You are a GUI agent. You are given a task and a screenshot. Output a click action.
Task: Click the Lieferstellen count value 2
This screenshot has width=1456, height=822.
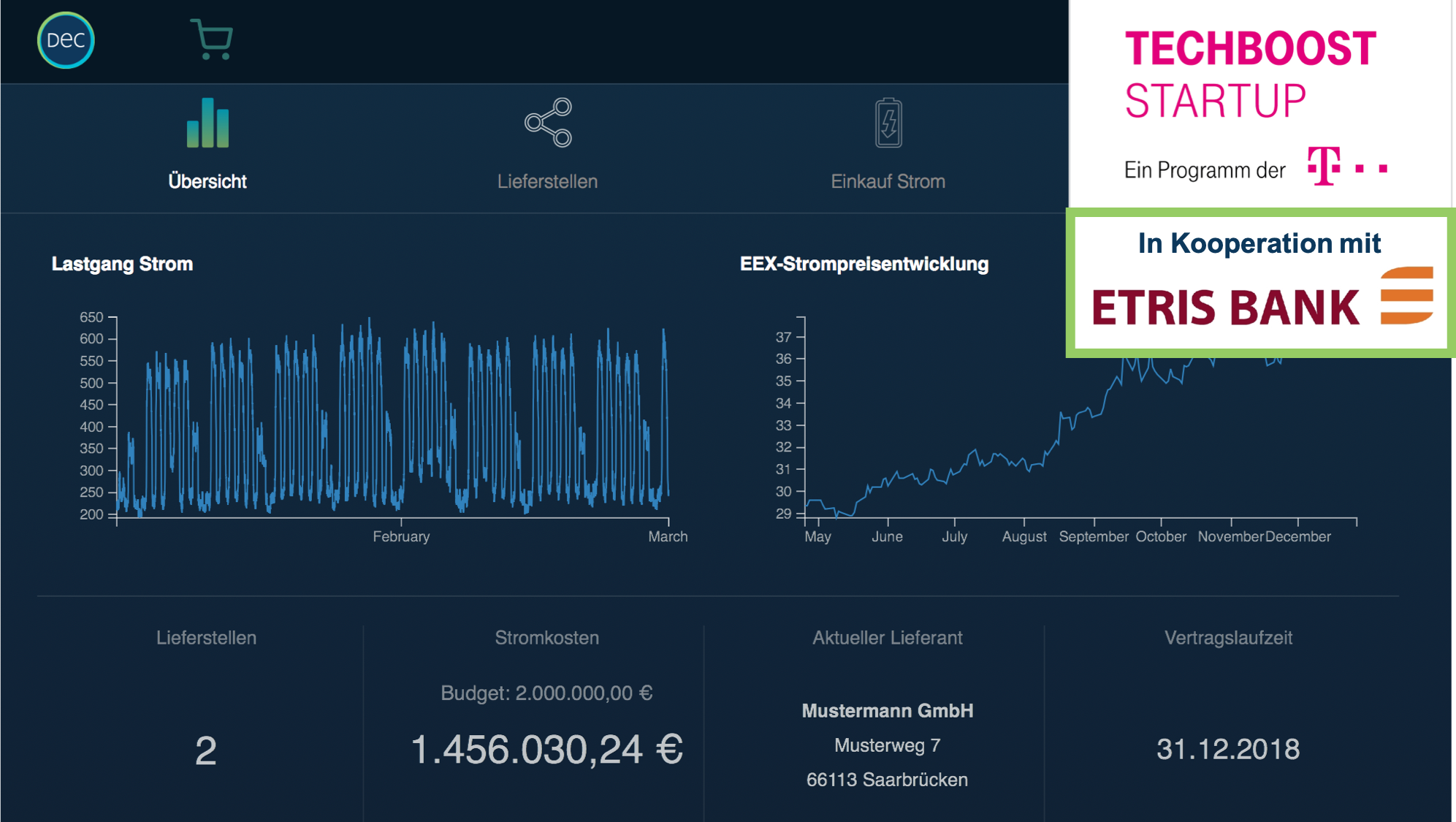(206, 750)
